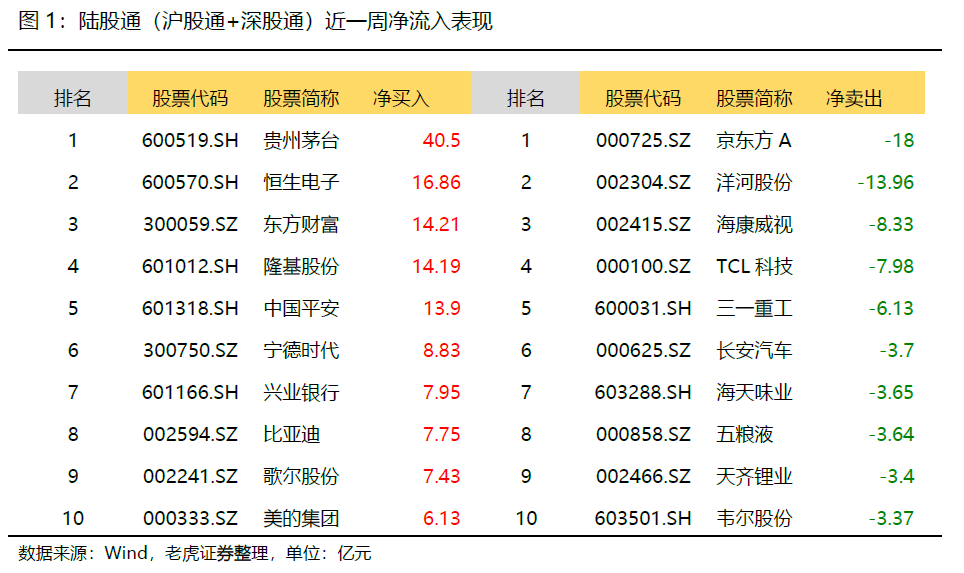This screenshot has height=573, width=964.
Task: Click the stock name 隆基股份
Action: [301, 266]
